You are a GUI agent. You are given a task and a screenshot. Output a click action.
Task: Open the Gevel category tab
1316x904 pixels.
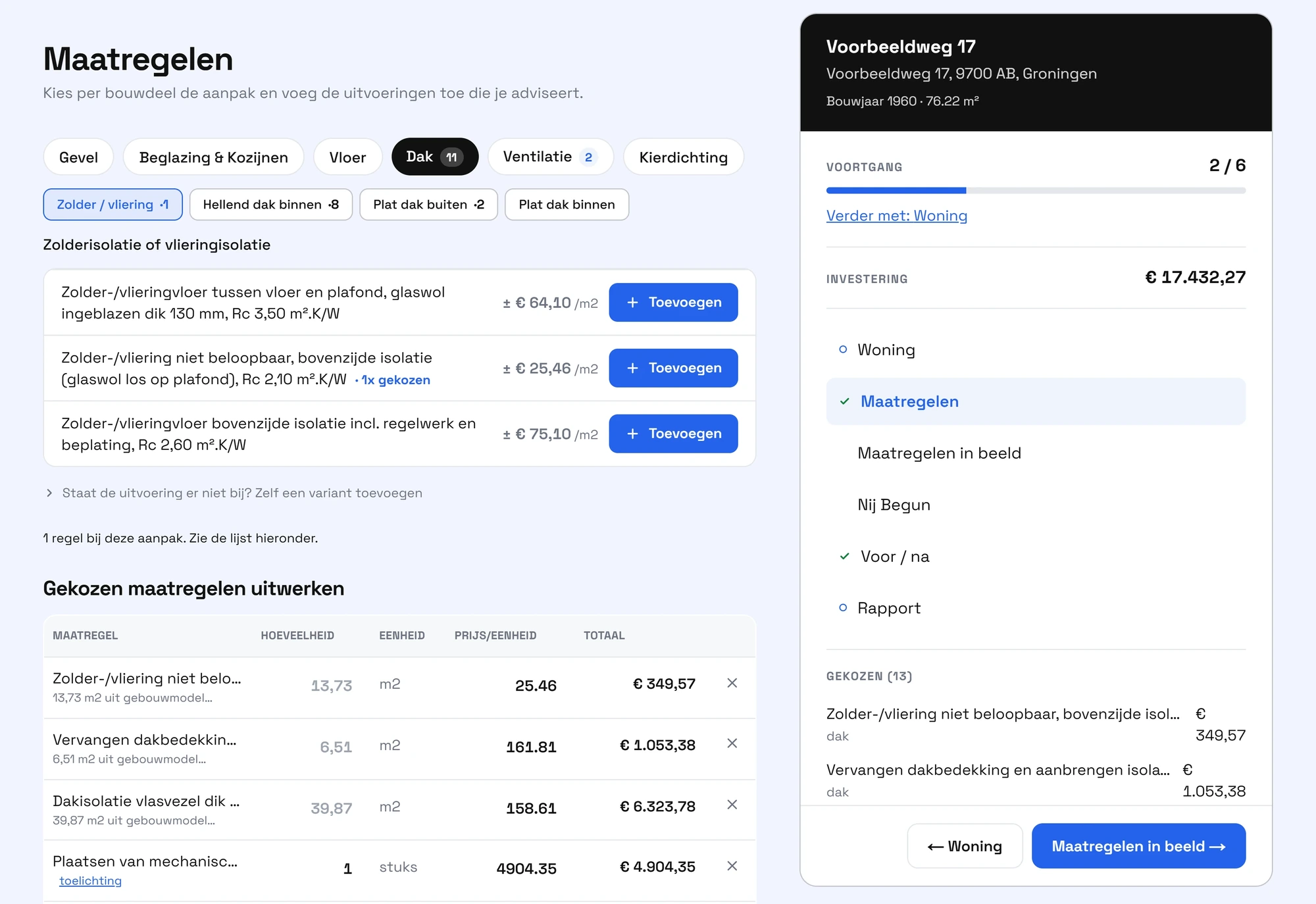(x=78, y=157)
